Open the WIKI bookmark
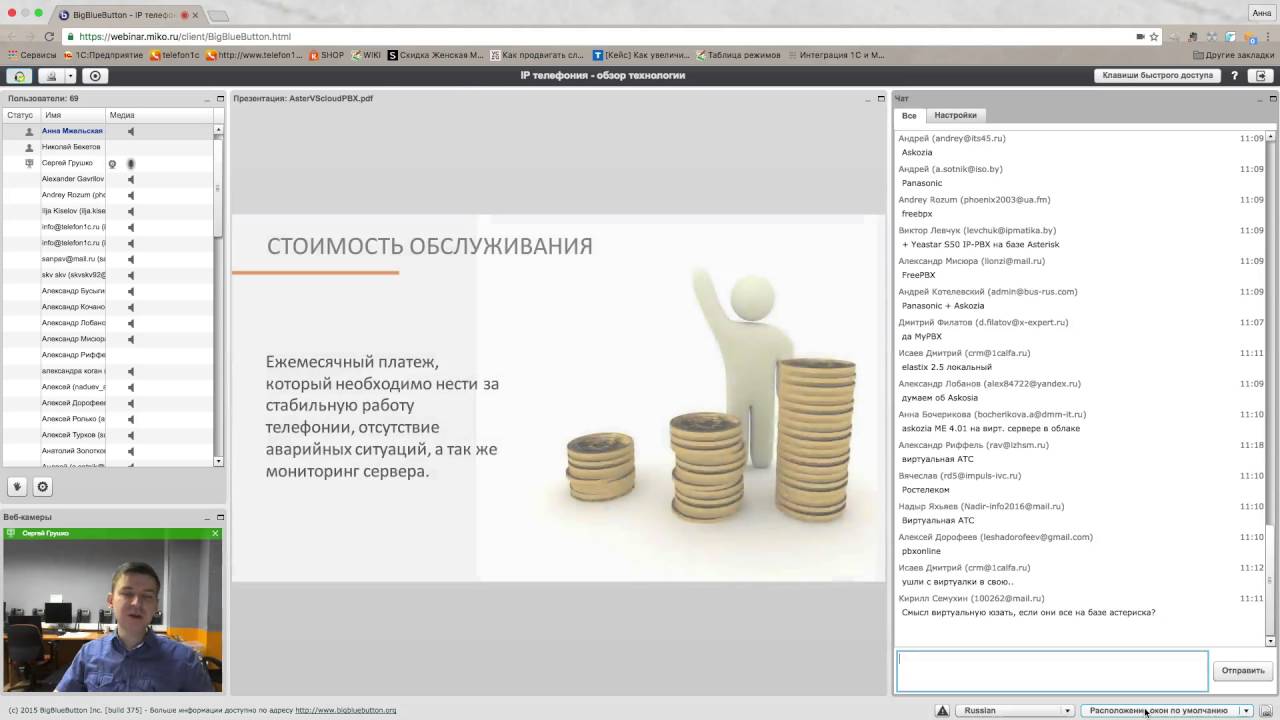 [x=366, y=55]
